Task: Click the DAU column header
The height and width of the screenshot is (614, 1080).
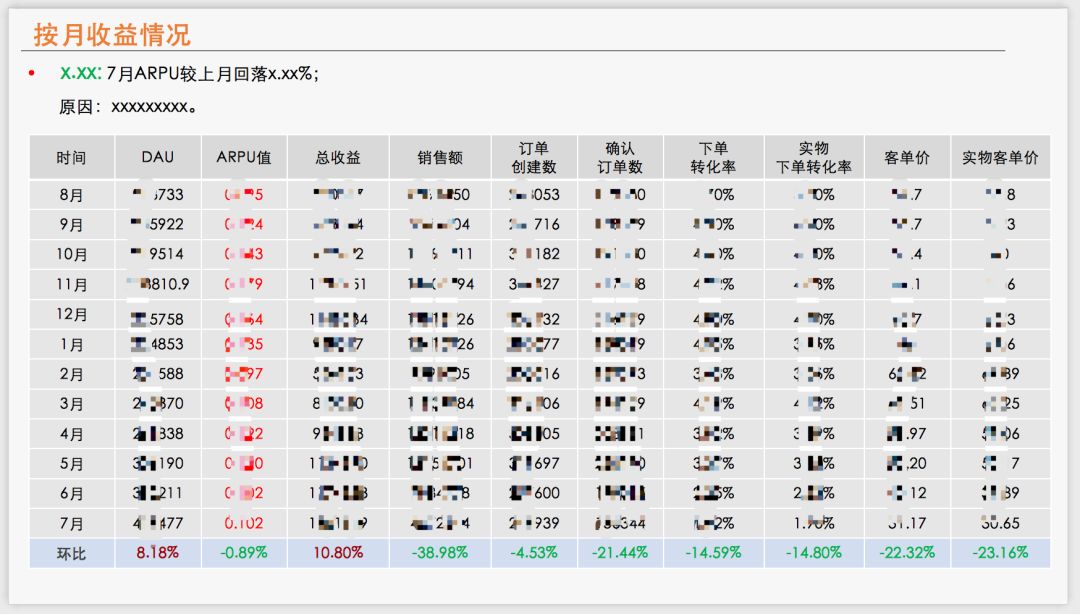Action: (157, 158)
